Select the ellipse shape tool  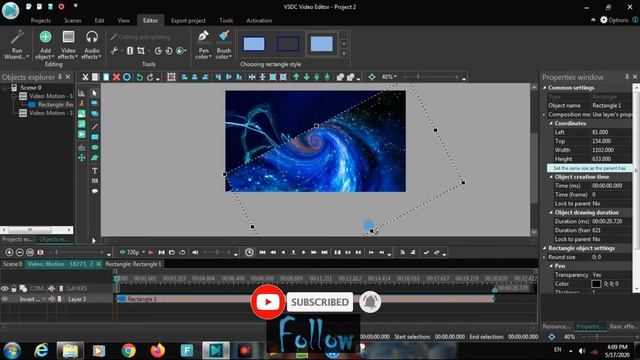point(95,147)
